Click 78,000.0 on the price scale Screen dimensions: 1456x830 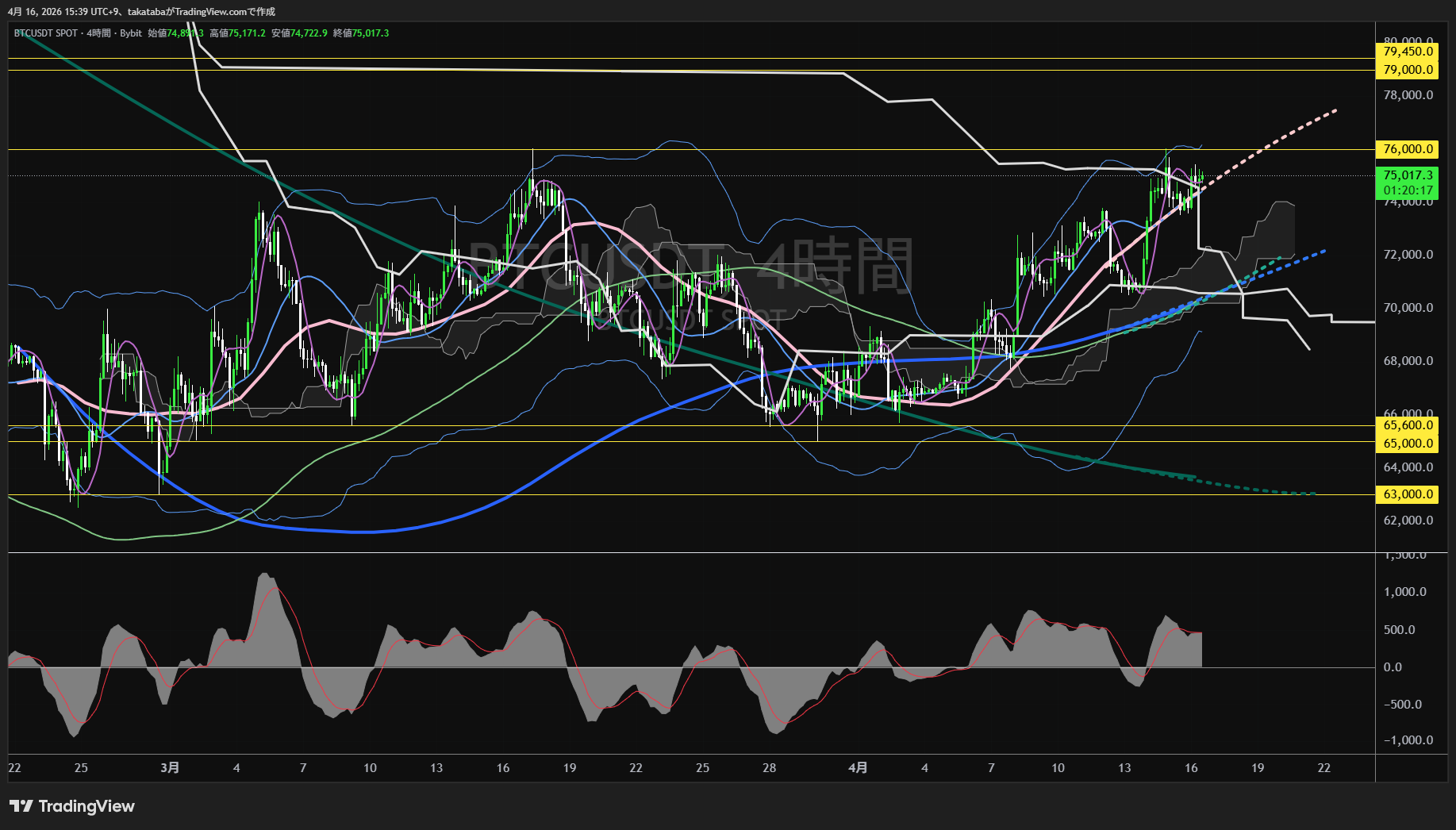[1408, 95]
